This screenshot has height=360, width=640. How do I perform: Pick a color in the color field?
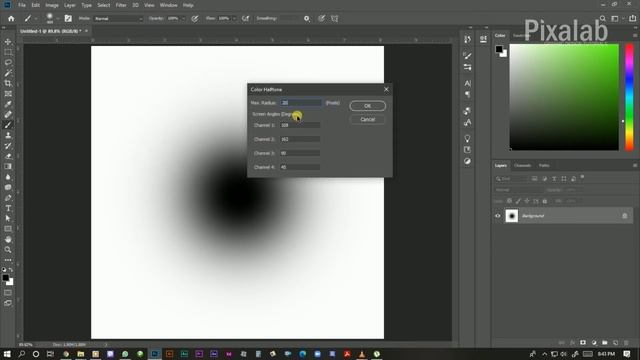(x=564, y=97)
